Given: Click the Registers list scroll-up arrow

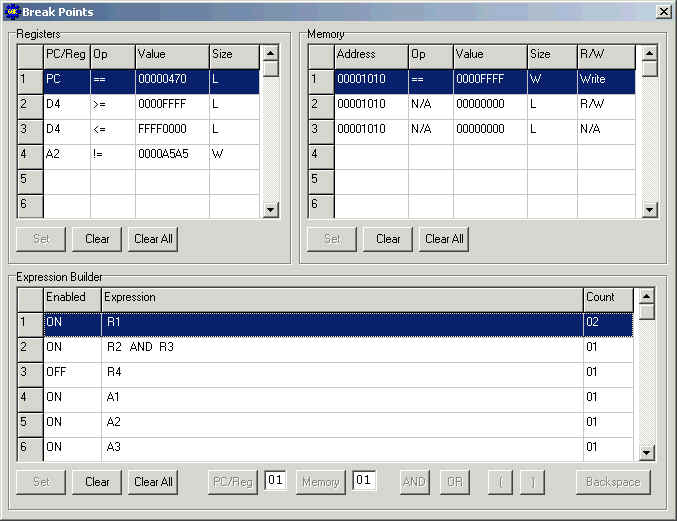Looking at the screenshot, I should [x=271, y=53].
